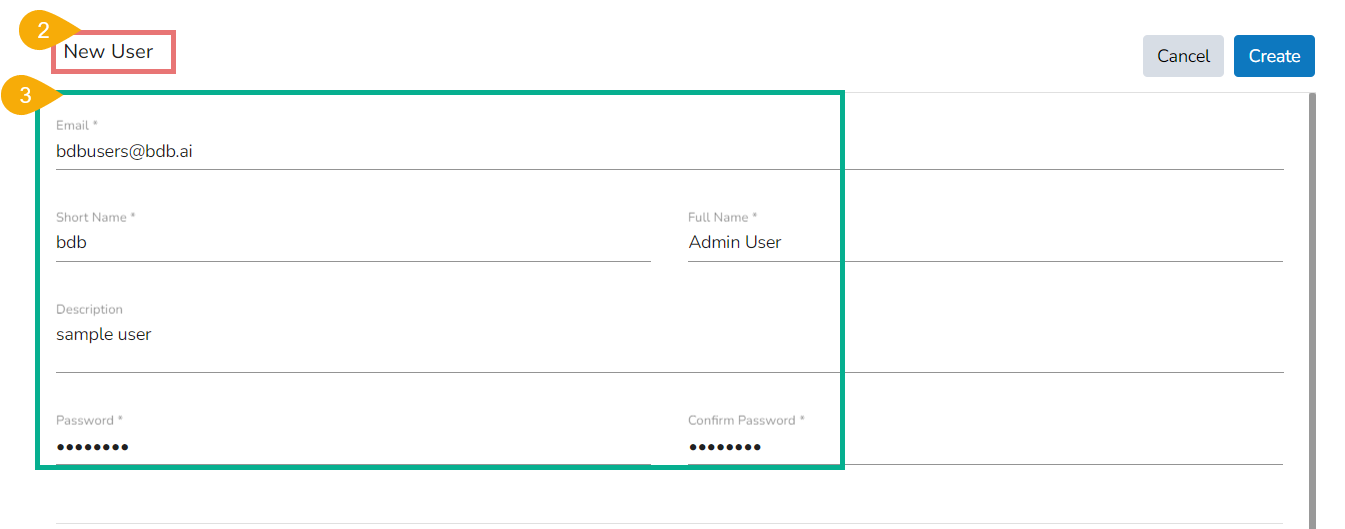1345x529 pixels.
Task: Click the orange annotation badge numbered 2
Action: [x=42, y=31]
